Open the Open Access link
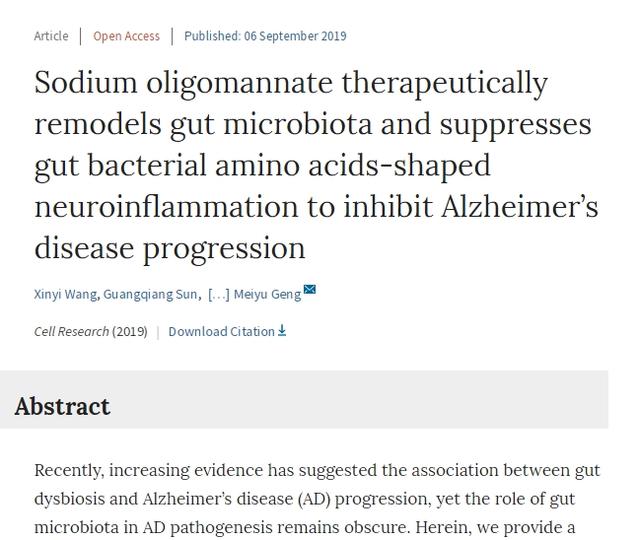 point(126,36)
